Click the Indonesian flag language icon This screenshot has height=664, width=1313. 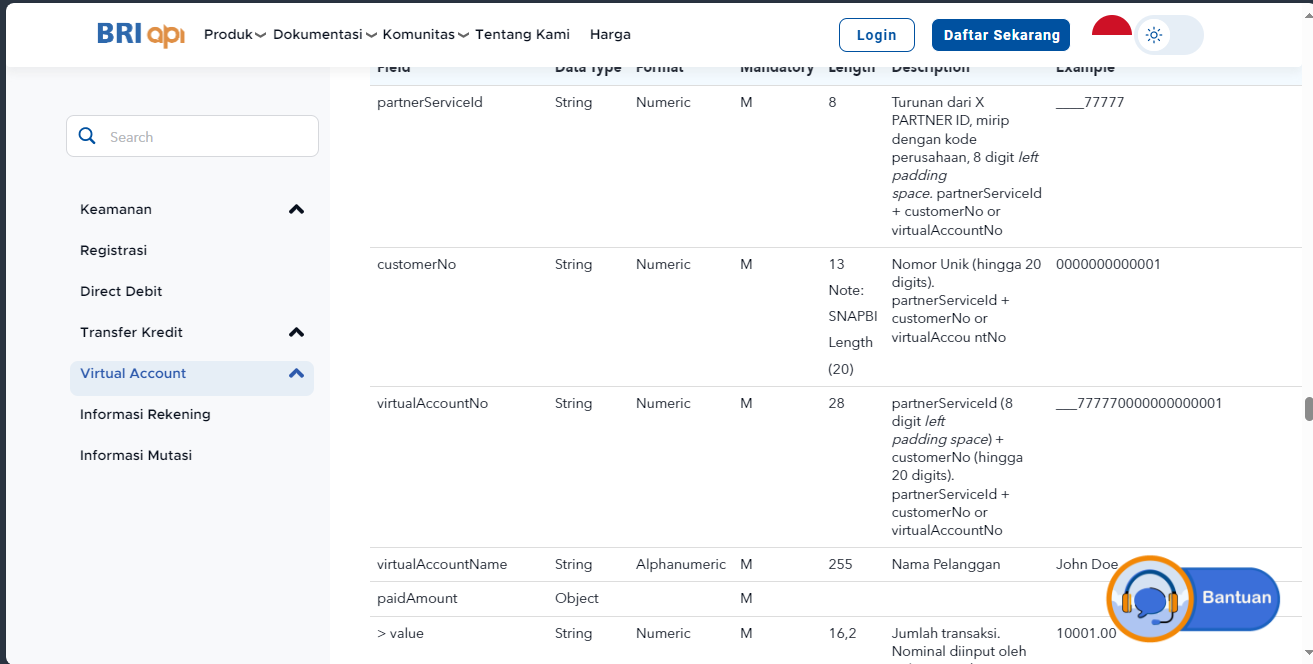point(1111,27)
